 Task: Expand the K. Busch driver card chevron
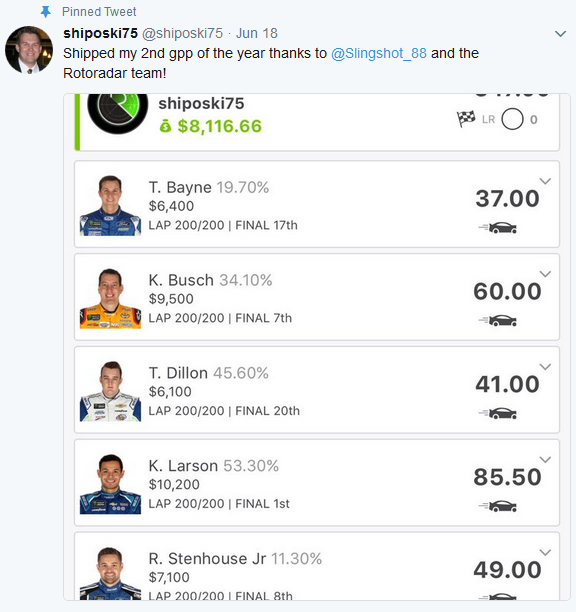545,274
